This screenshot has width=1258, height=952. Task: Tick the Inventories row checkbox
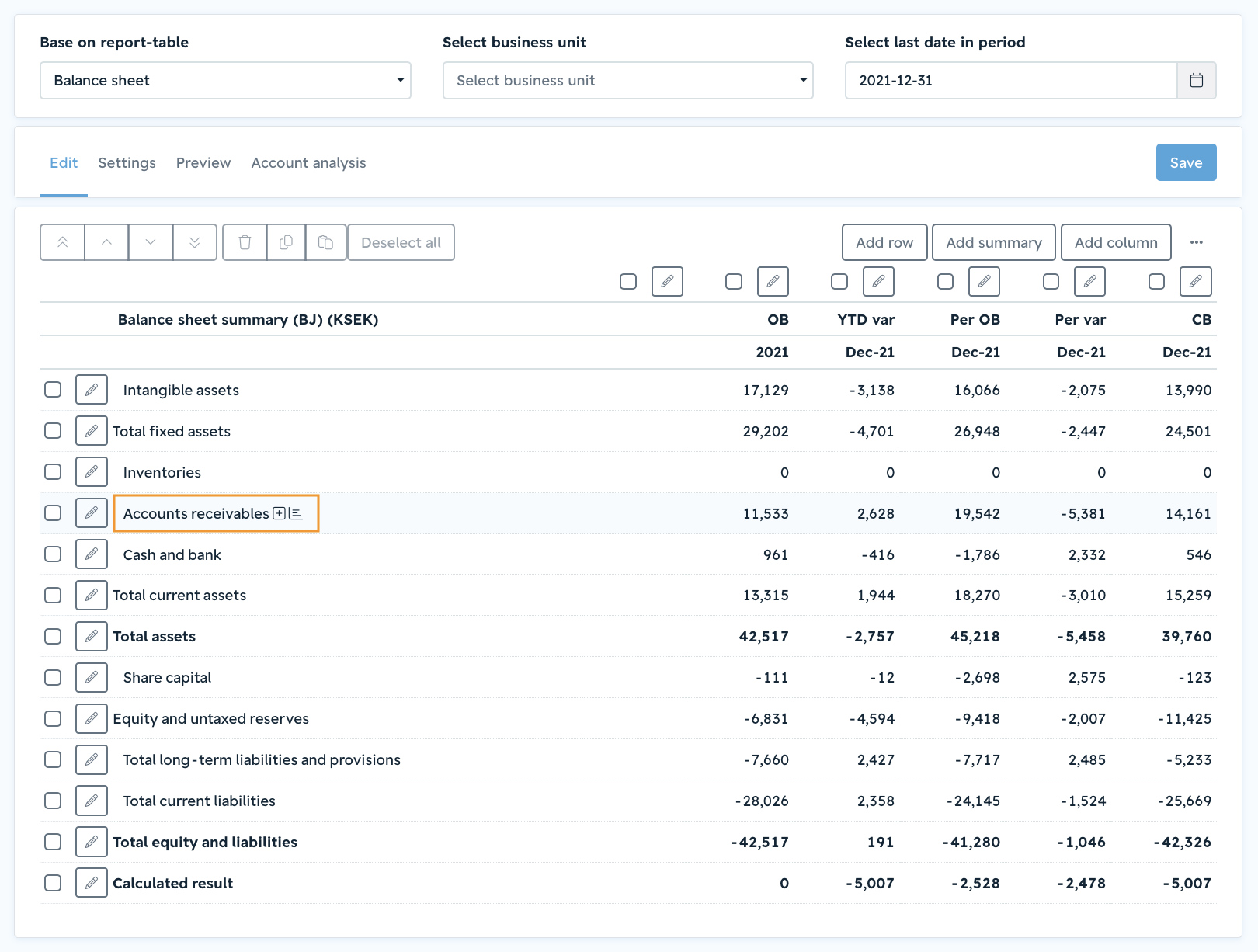tap(53, 471)
